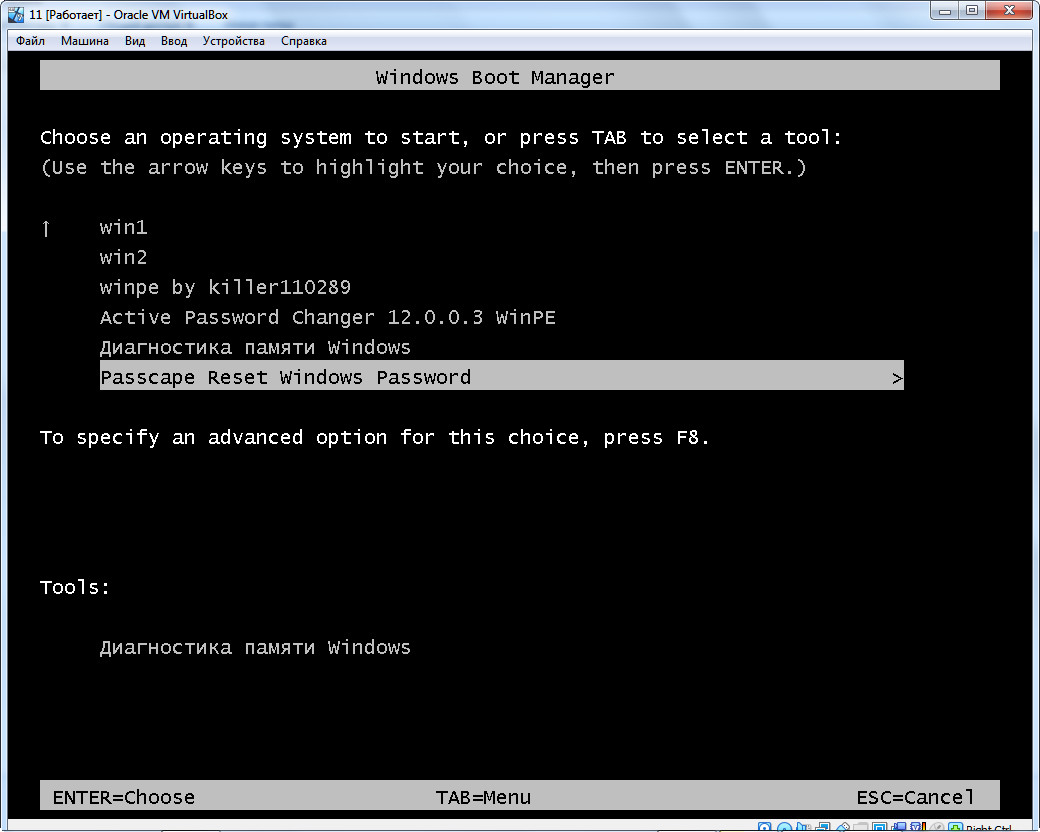The image size is (1040, 832).
Task: Select the win2 boot entry
Action: (x=123, y=258)
